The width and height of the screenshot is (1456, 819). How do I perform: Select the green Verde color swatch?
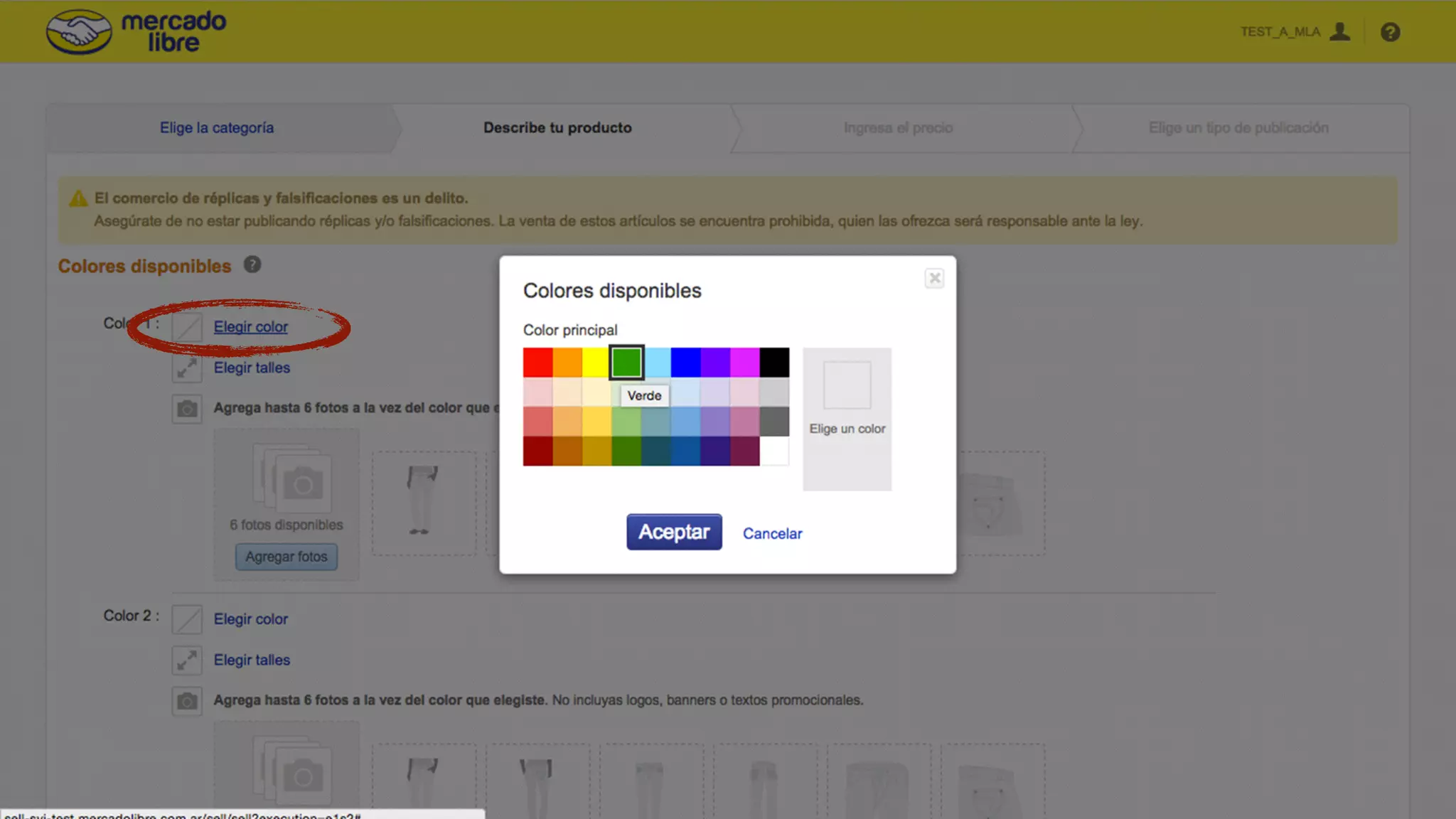point(626,363)
